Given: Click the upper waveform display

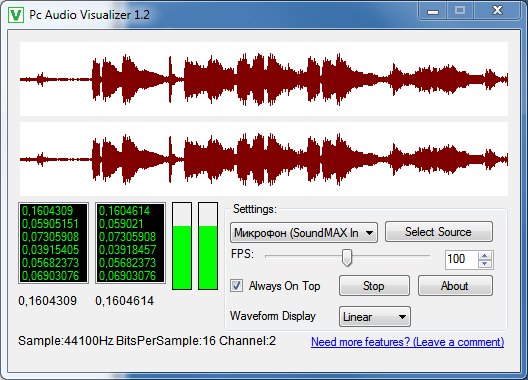Looking at the screenshot, I should pyautogui.click(x=264, y=80).
